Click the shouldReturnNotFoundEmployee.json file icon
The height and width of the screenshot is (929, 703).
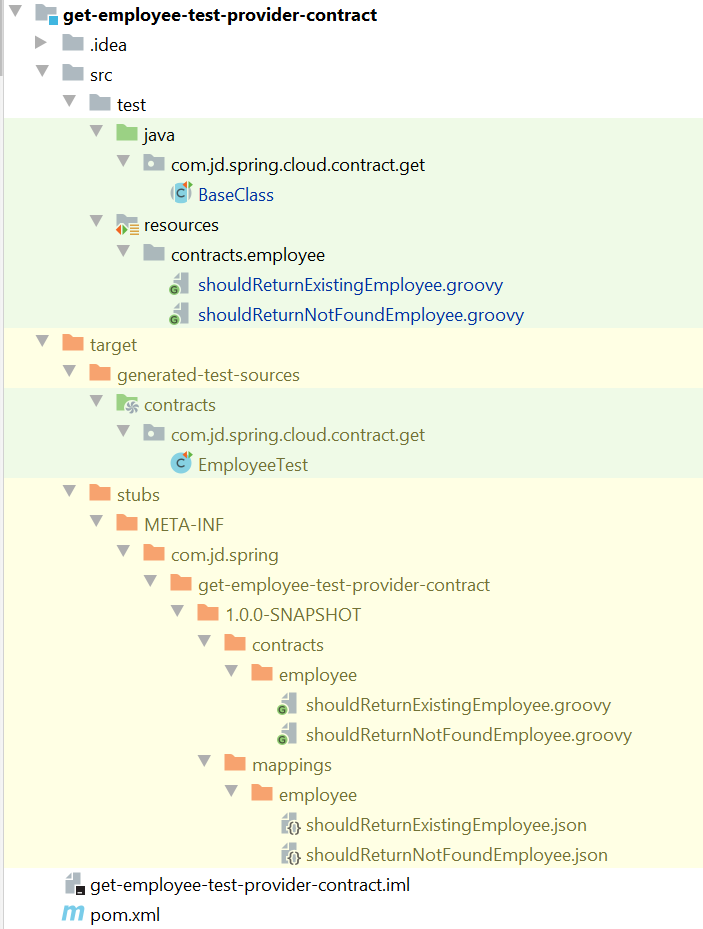pos(291,854)
